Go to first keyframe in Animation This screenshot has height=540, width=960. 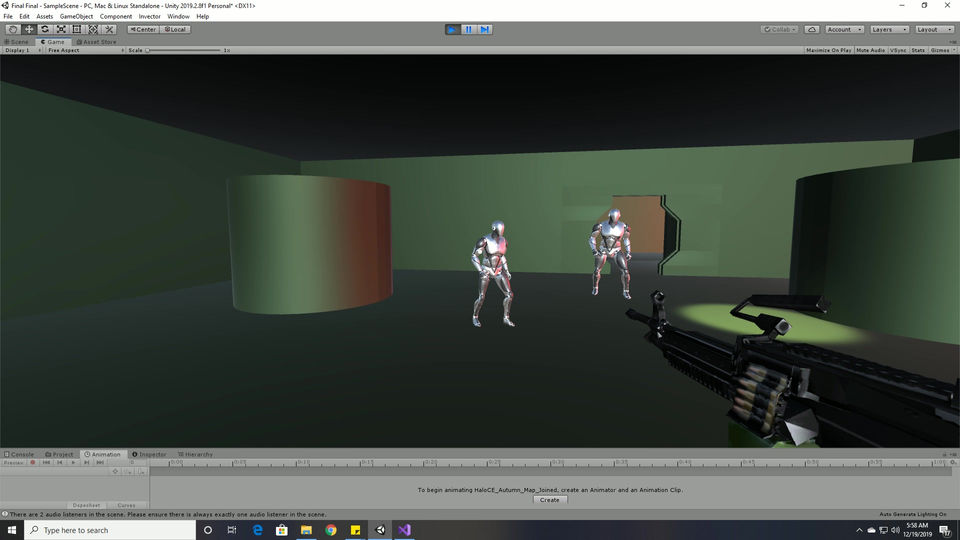click(x=47, y=463)
